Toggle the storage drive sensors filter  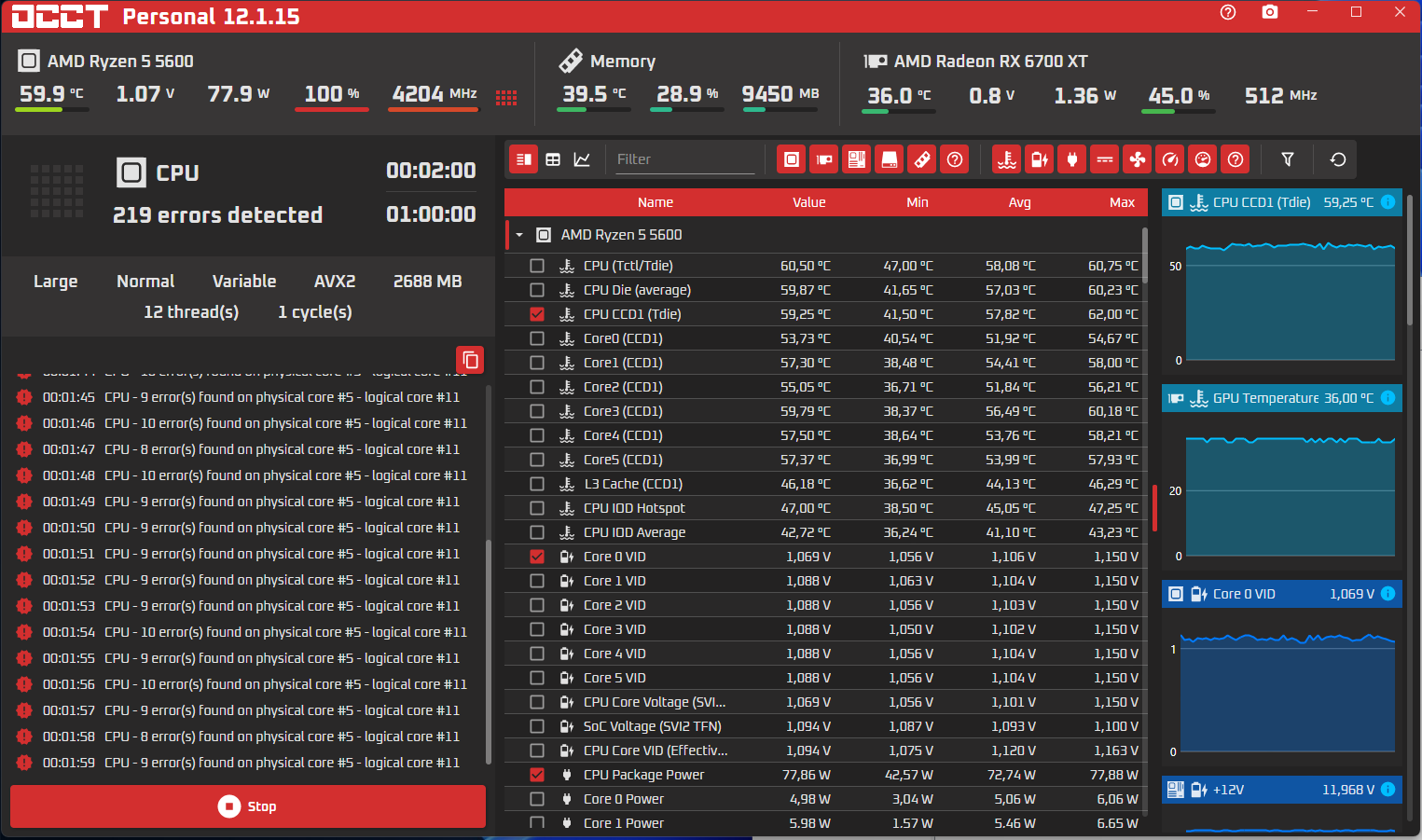[x=890, y=159]
